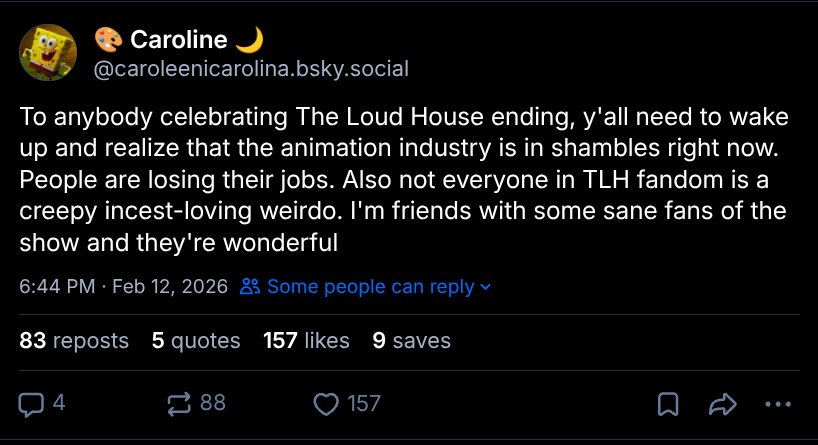818x445 pixels.
Task: Click the 6:44 PM Feb 12, 2026 timestamp
Action: [123, 287]
